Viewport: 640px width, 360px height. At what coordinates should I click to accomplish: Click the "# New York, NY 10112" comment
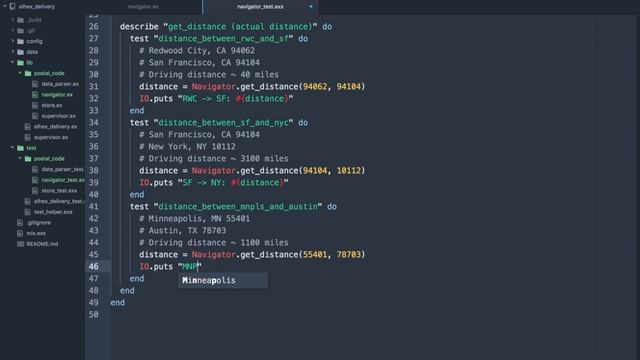(x=187, y=147)
